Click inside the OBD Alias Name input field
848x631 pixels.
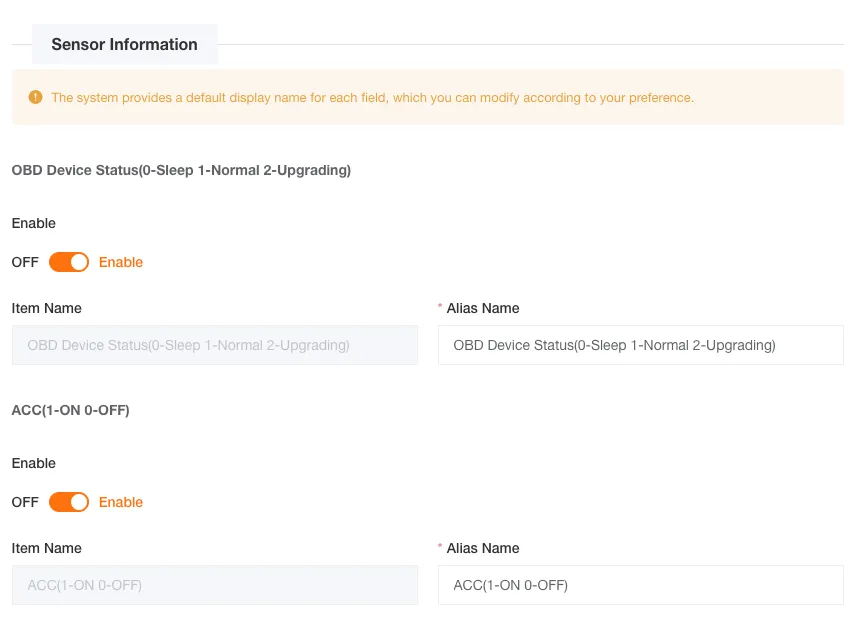[640, 345]
